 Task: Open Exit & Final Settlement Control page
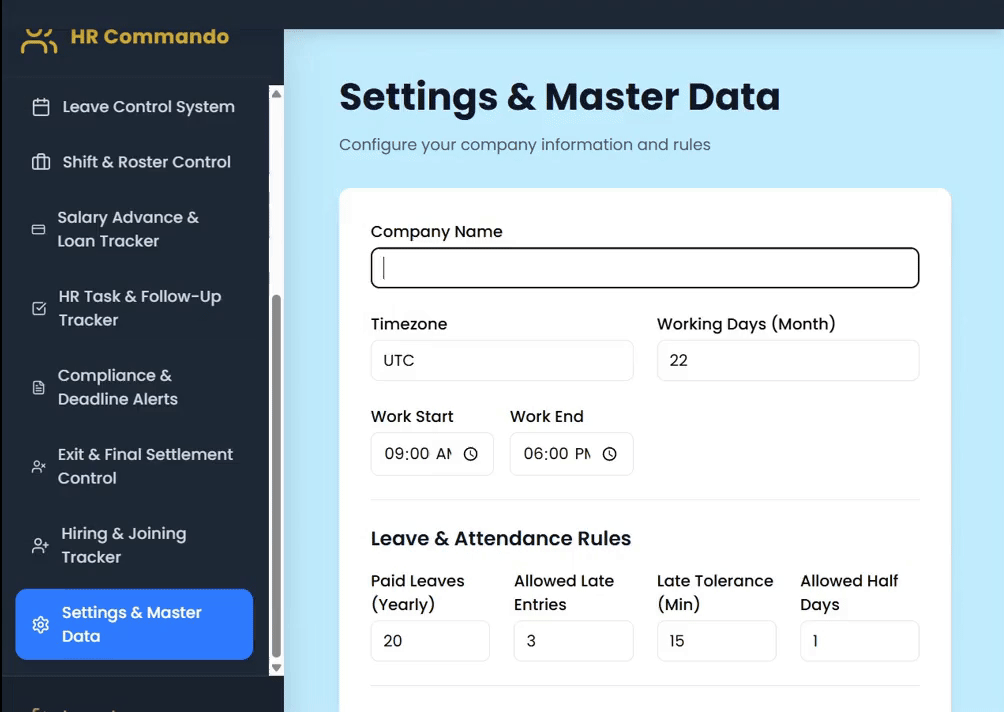pos(145,466)
